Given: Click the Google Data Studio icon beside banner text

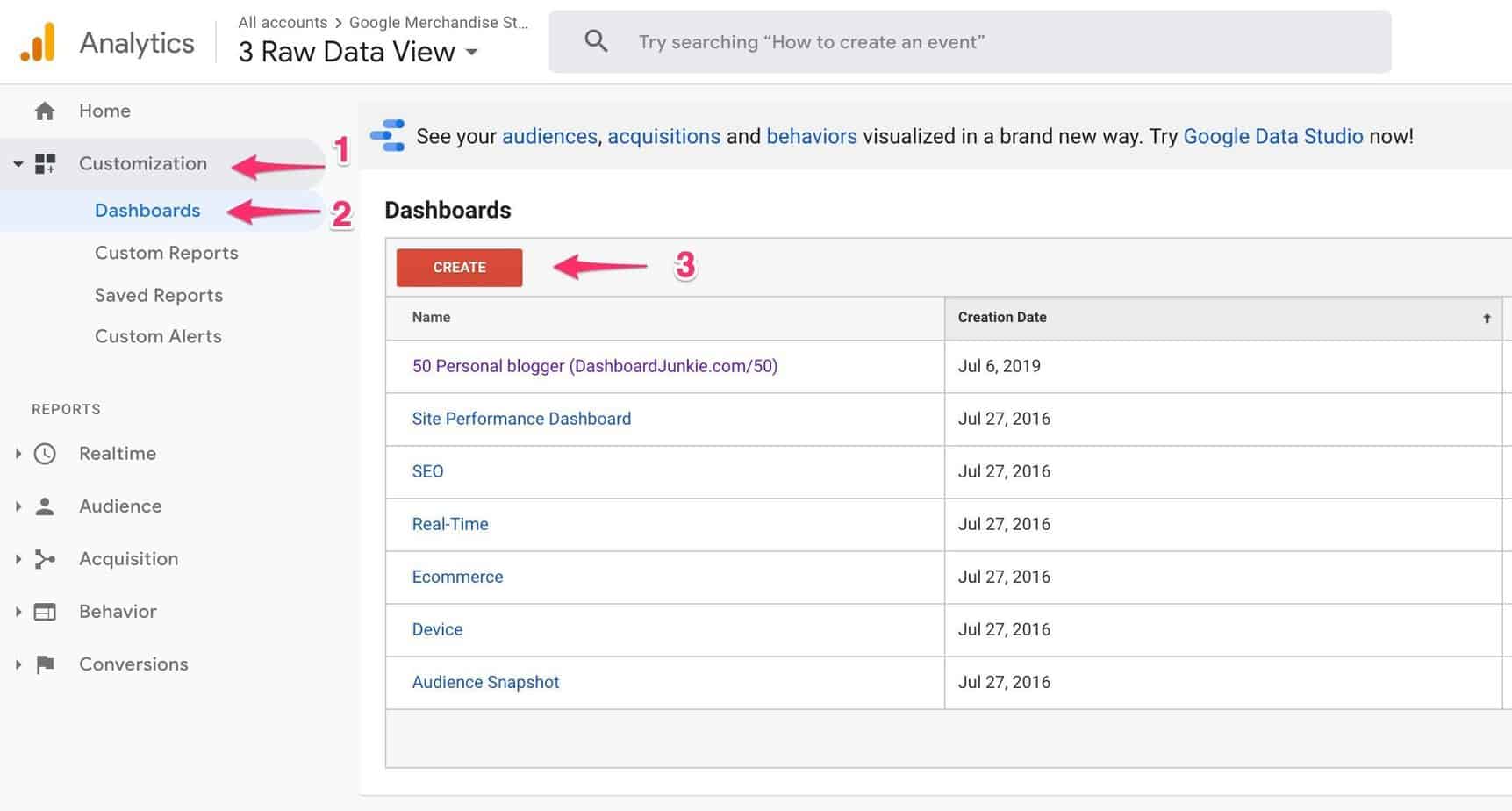Looking at the screenshot, I should [387, 136].
